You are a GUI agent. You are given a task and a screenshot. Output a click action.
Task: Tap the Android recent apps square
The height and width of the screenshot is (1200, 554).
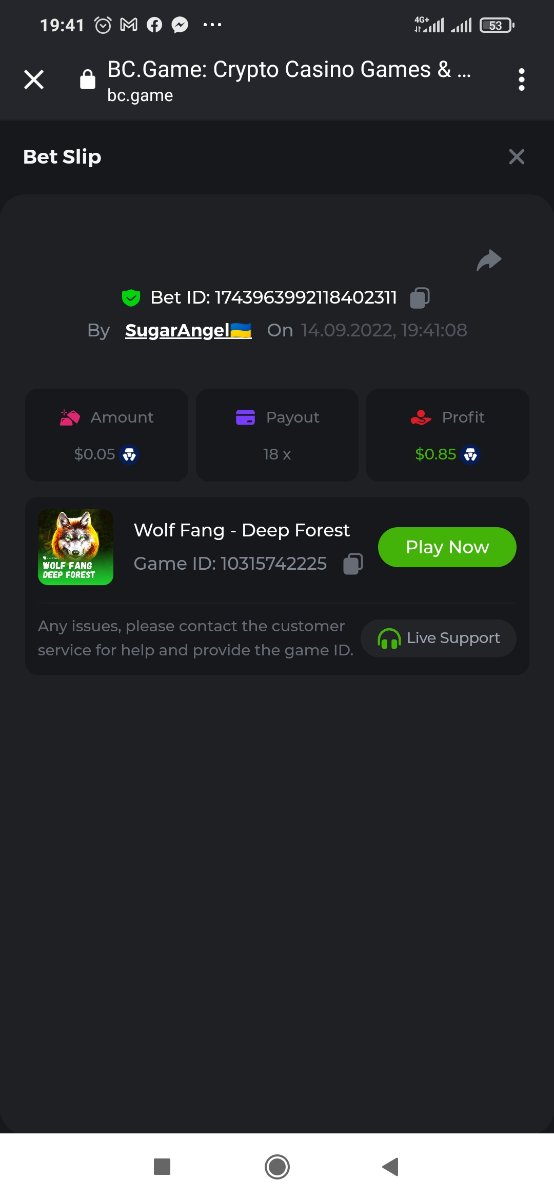point(162,1166)
